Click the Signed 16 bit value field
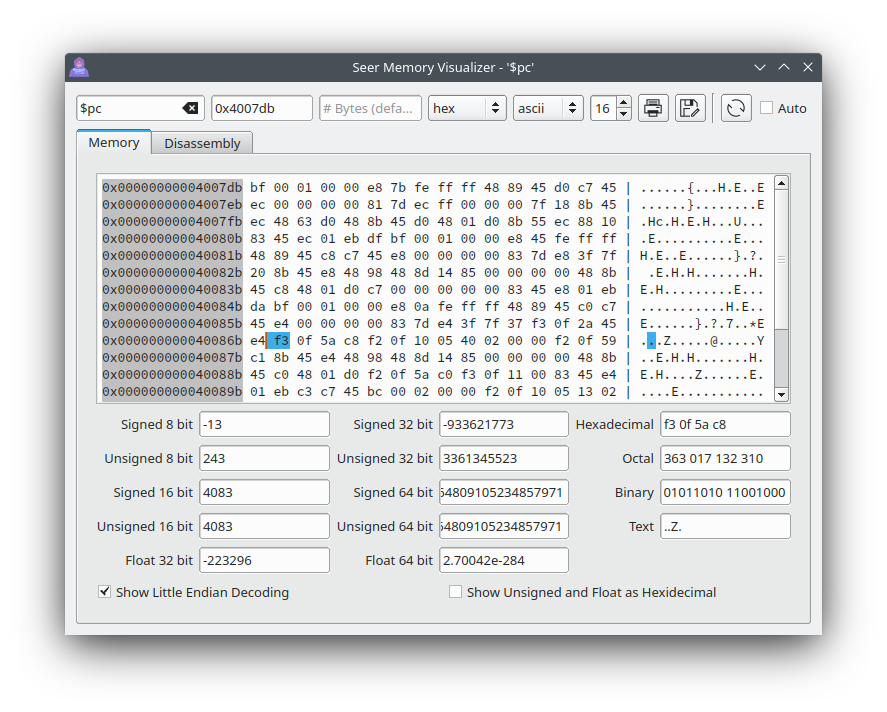887x712 pixels. (x=264, y=492)
